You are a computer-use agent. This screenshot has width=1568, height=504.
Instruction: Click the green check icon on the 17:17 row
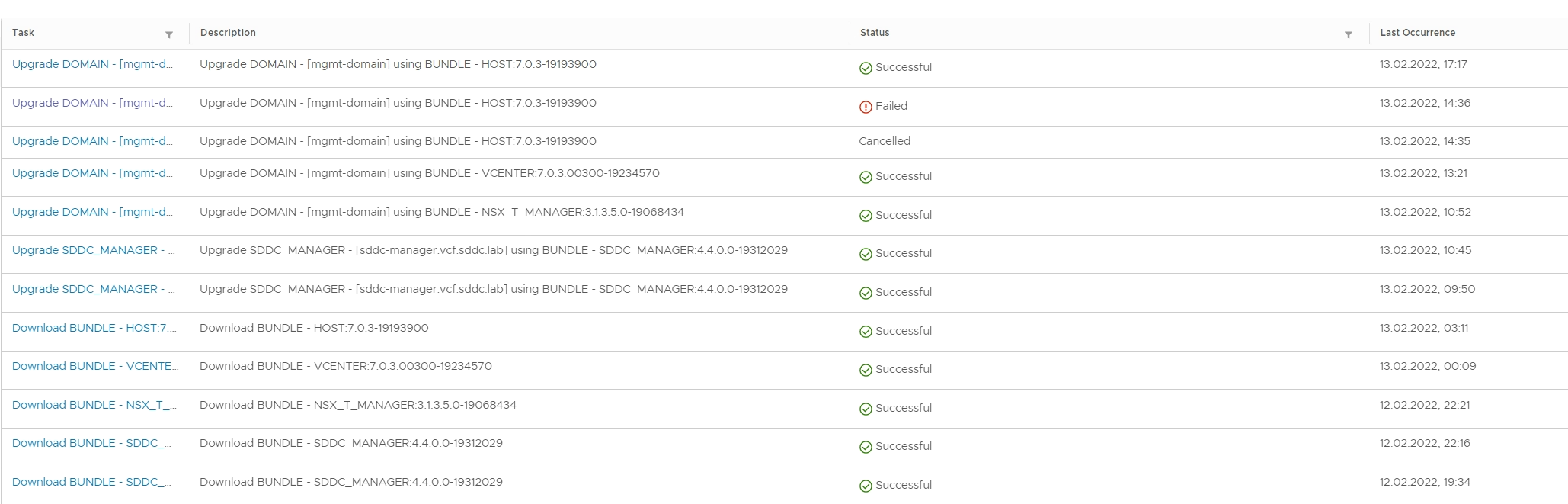click(x=866, y=68)
